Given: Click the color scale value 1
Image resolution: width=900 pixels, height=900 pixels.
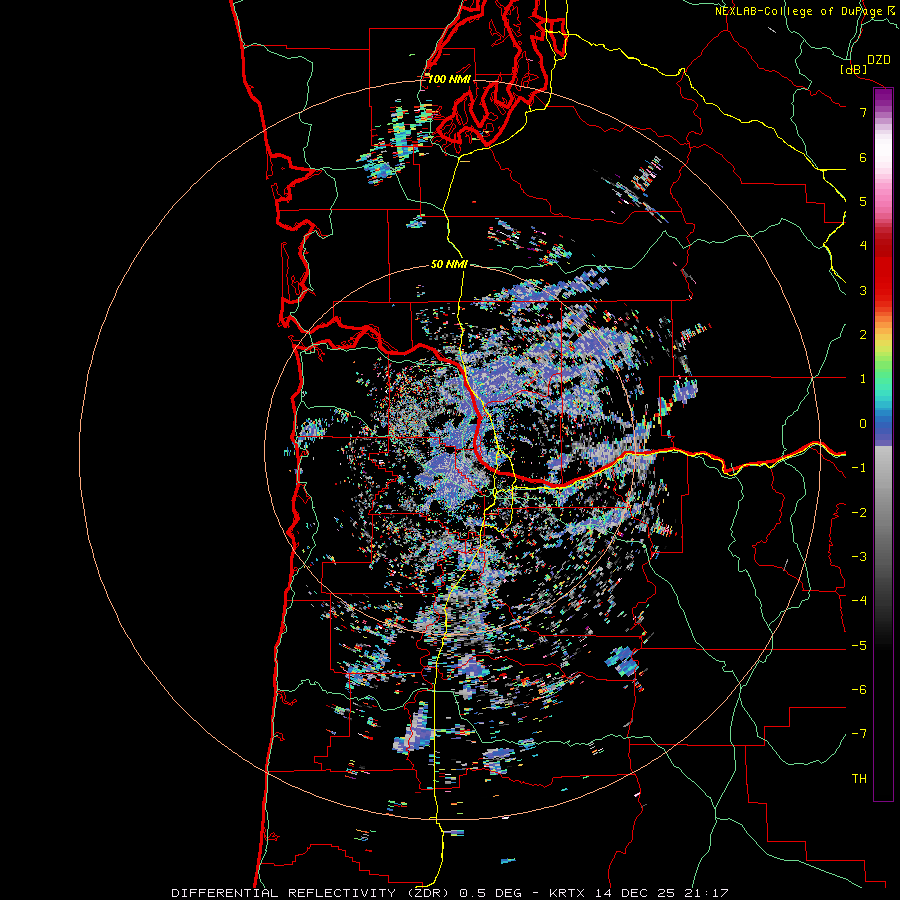Looking at the screenshot, I should click(863, 379).
